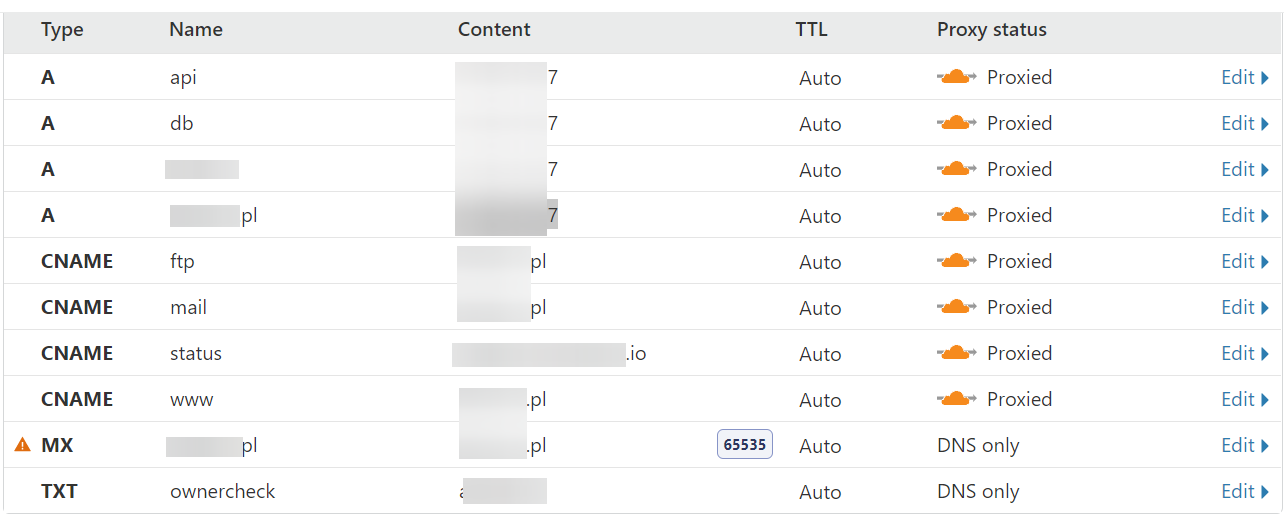Click proxied cloud icon on status CNAME row
The width and height of the screenshot is (1284, 532).
point(957,353)
